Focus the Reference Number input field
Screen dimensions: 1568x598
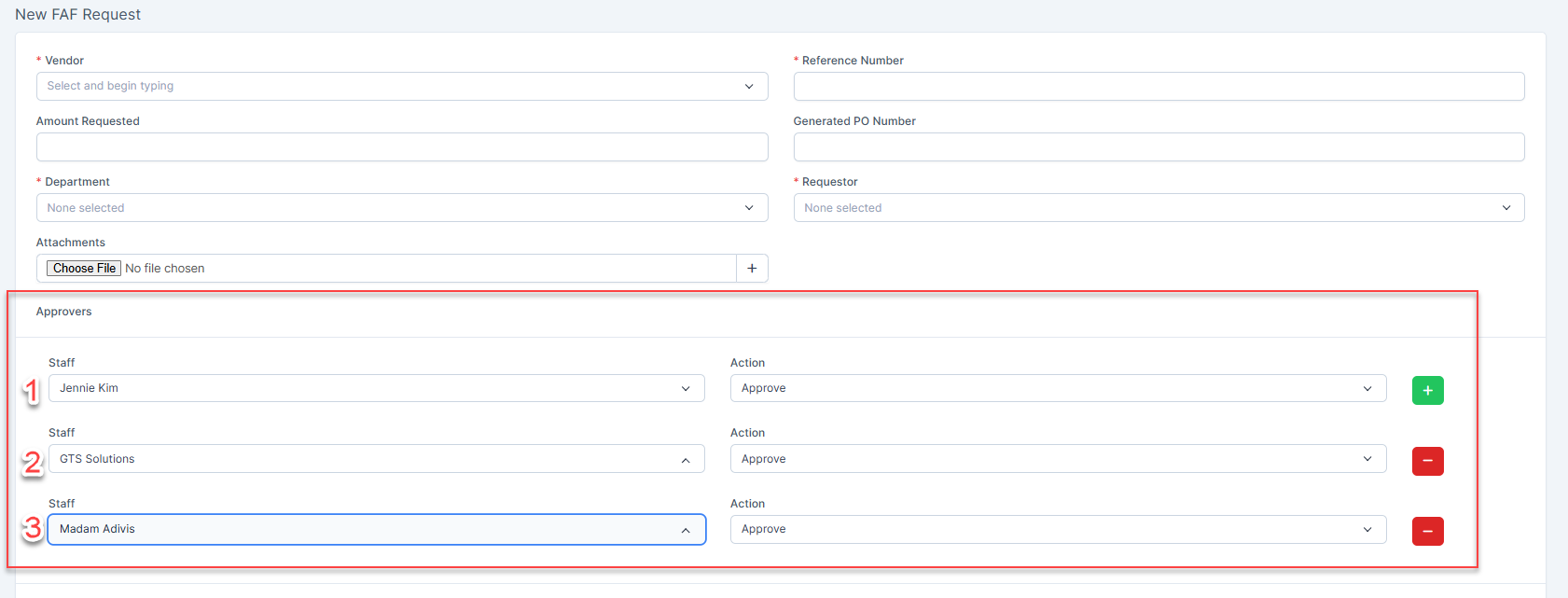point(1159,87)
